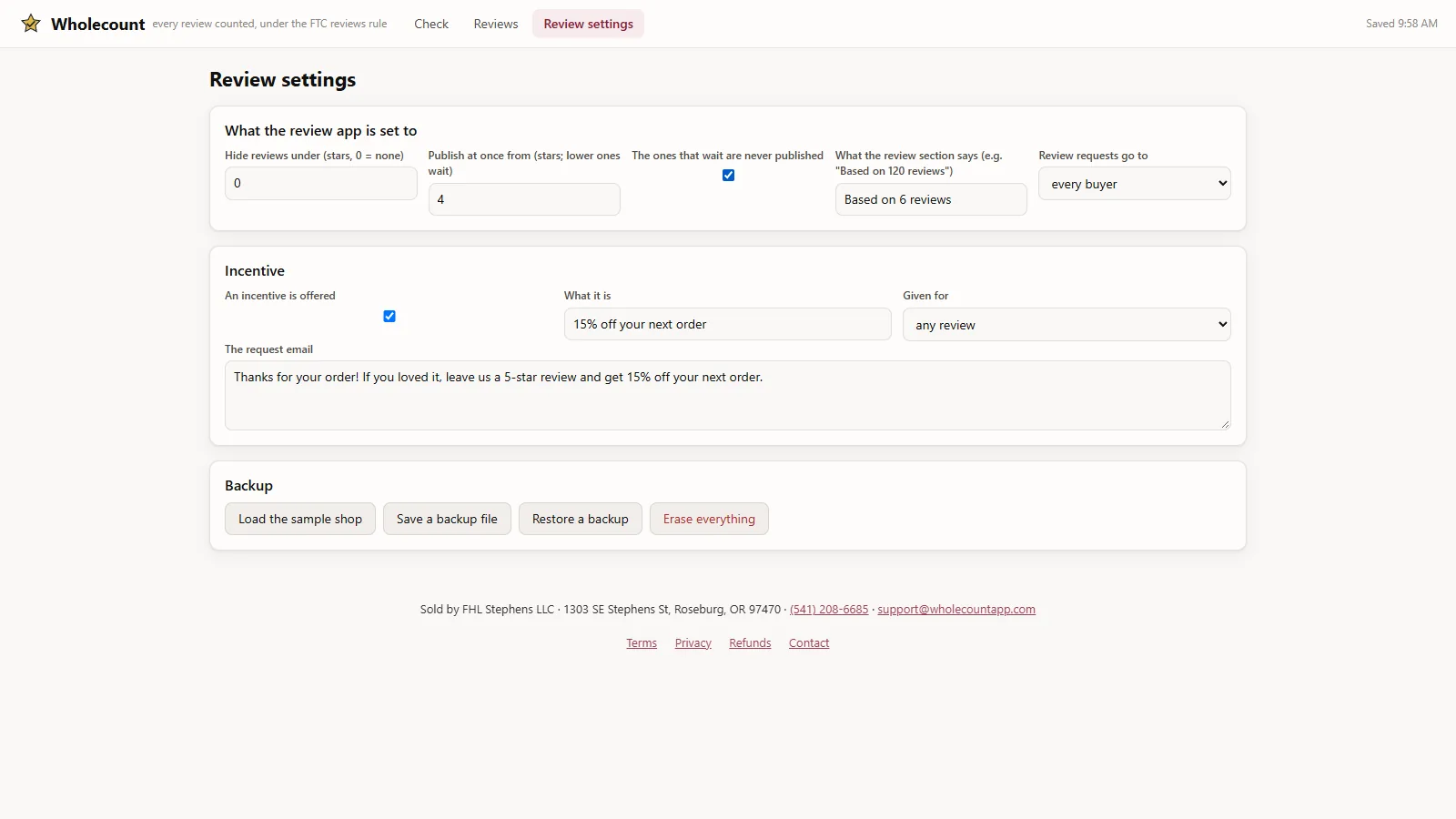Click Save a backup file button

[447, 519]
